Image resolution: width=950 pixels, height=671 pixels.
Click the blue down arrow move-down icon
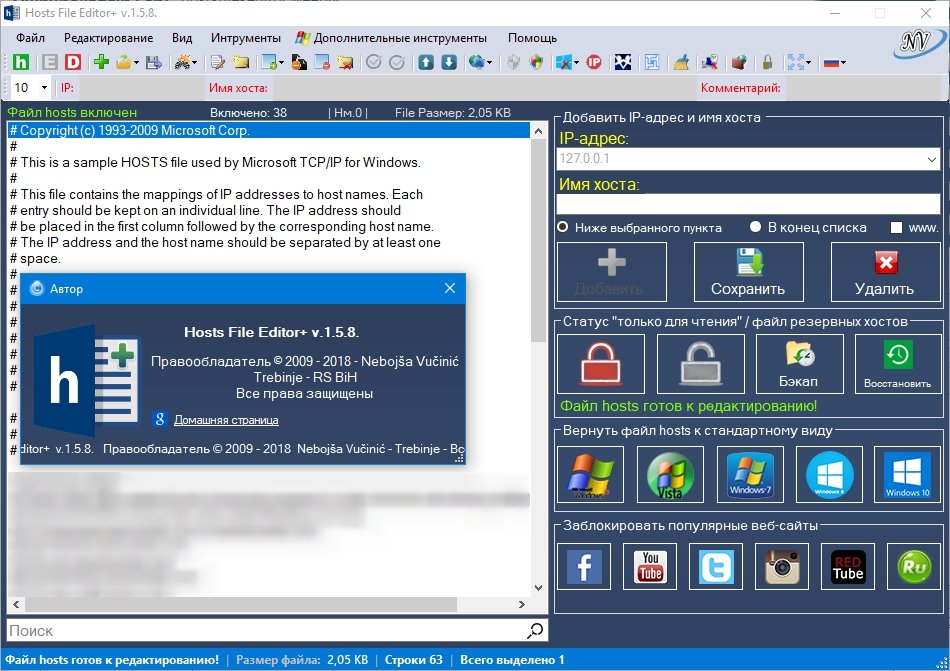pos(449,62)
